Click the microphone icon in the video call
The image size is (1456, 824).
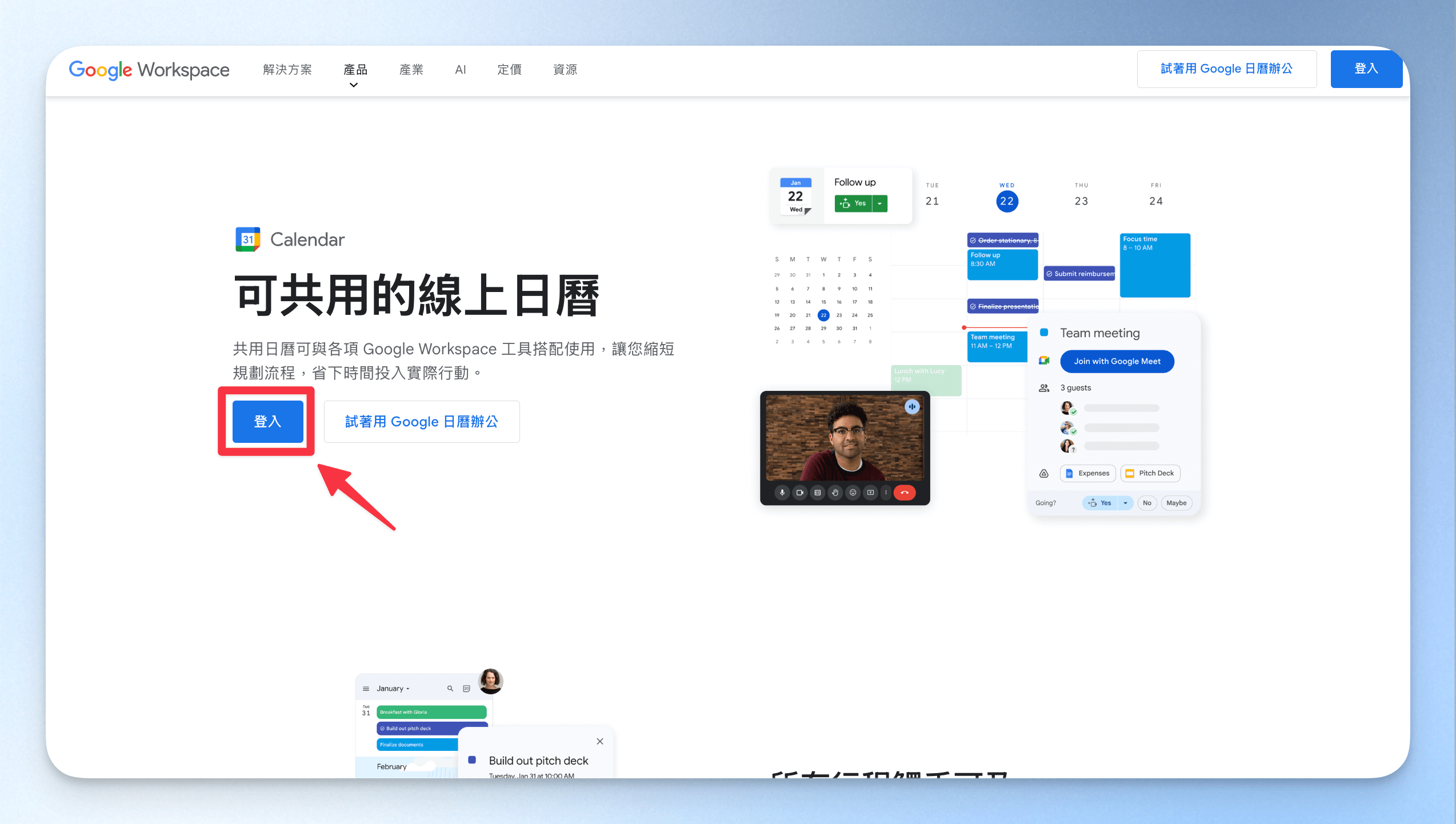[x=782, y=493]
